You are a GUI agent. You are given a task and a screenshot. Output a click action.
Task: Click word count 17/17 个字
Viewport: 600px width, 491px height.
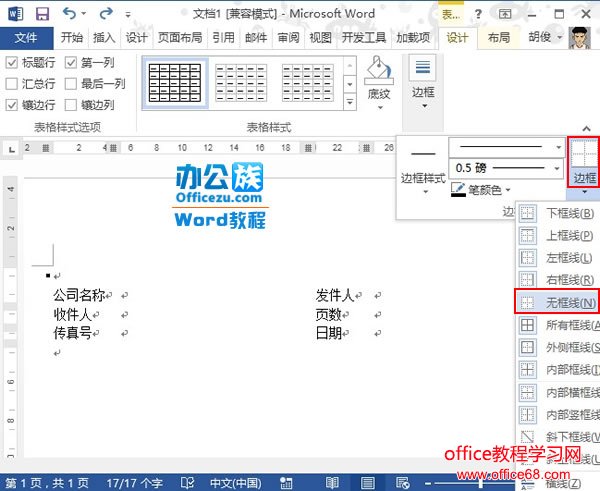click(x=134, y=483)
